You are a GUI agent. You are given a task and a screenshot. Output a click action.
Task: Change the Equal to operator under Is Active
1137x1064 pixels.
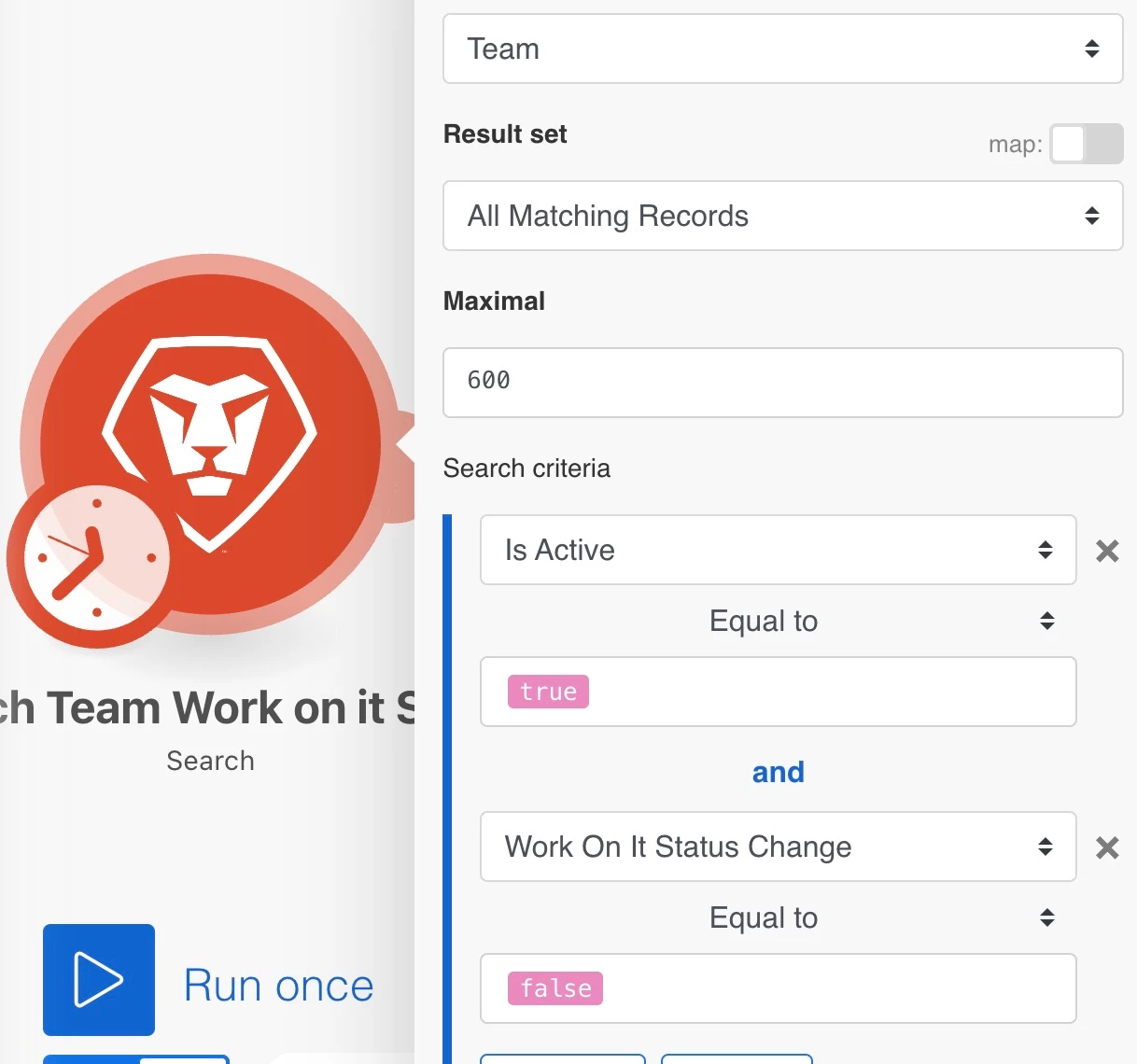pyautogui.click(x=778, y=621)
